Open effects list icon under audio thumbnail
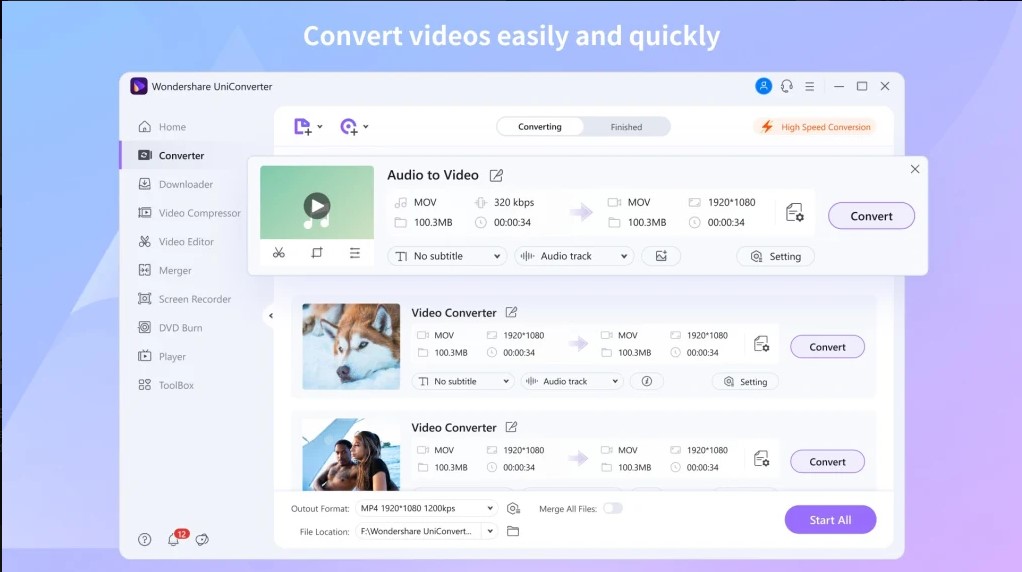 coord(355,252)
